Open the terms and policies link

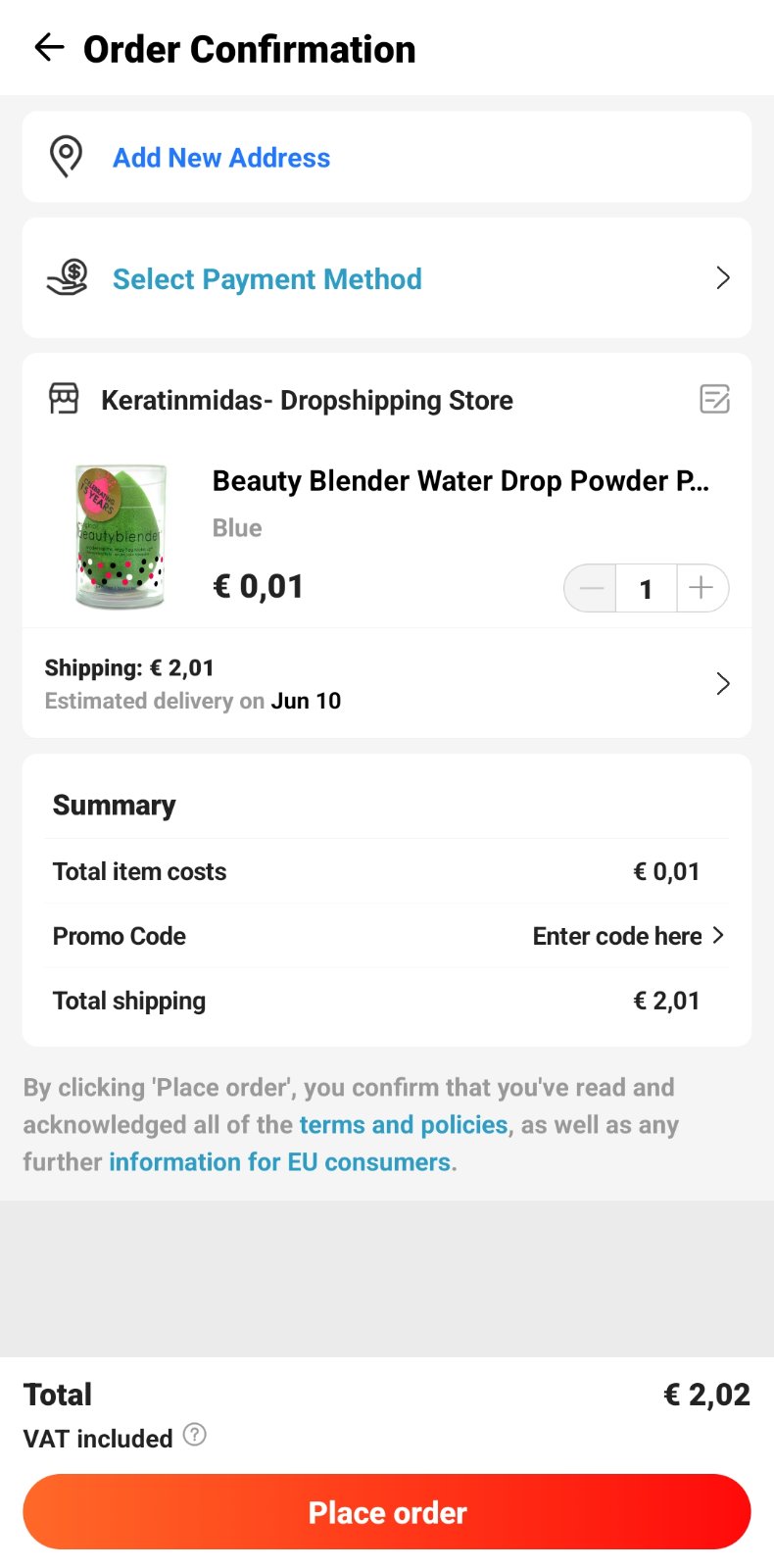click(x=404, y=1124)
